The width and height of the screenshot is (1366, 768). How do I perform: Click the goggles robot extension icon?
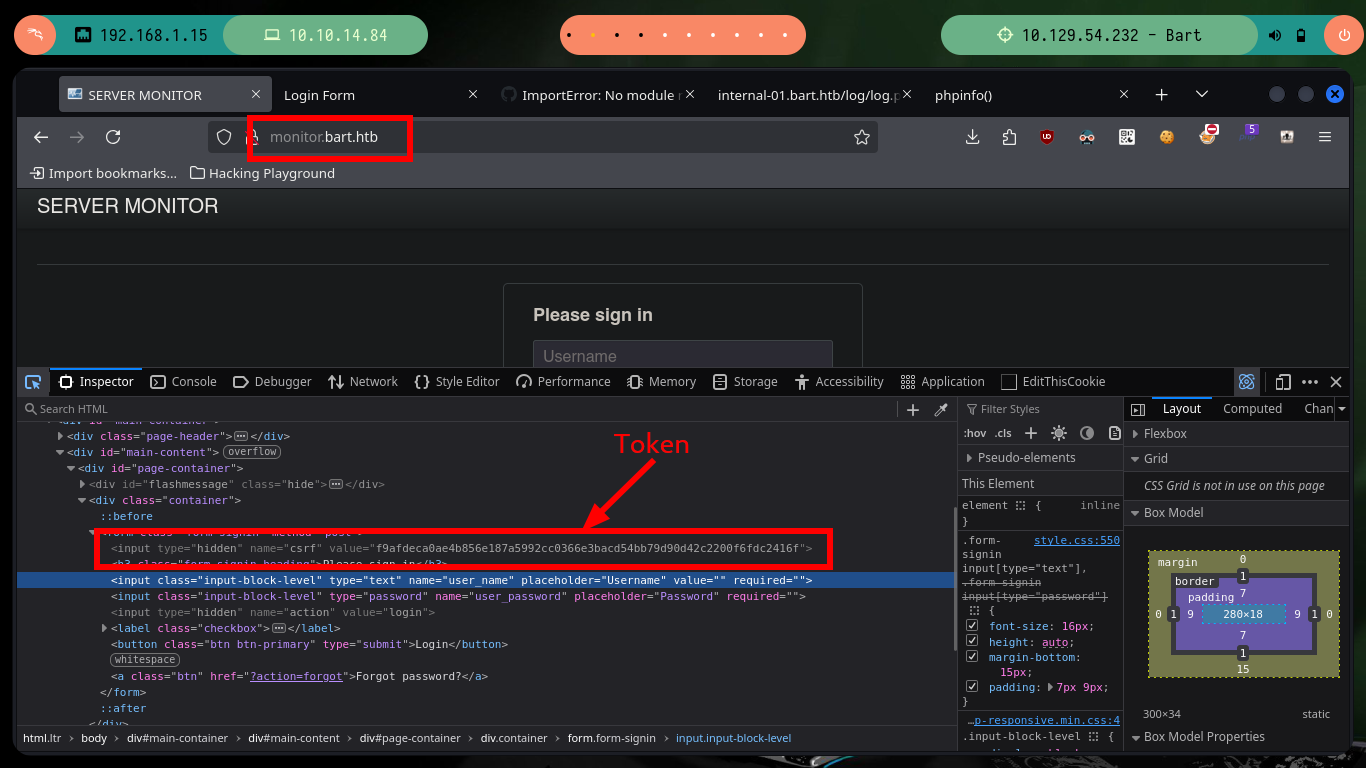click(1087, 137)
